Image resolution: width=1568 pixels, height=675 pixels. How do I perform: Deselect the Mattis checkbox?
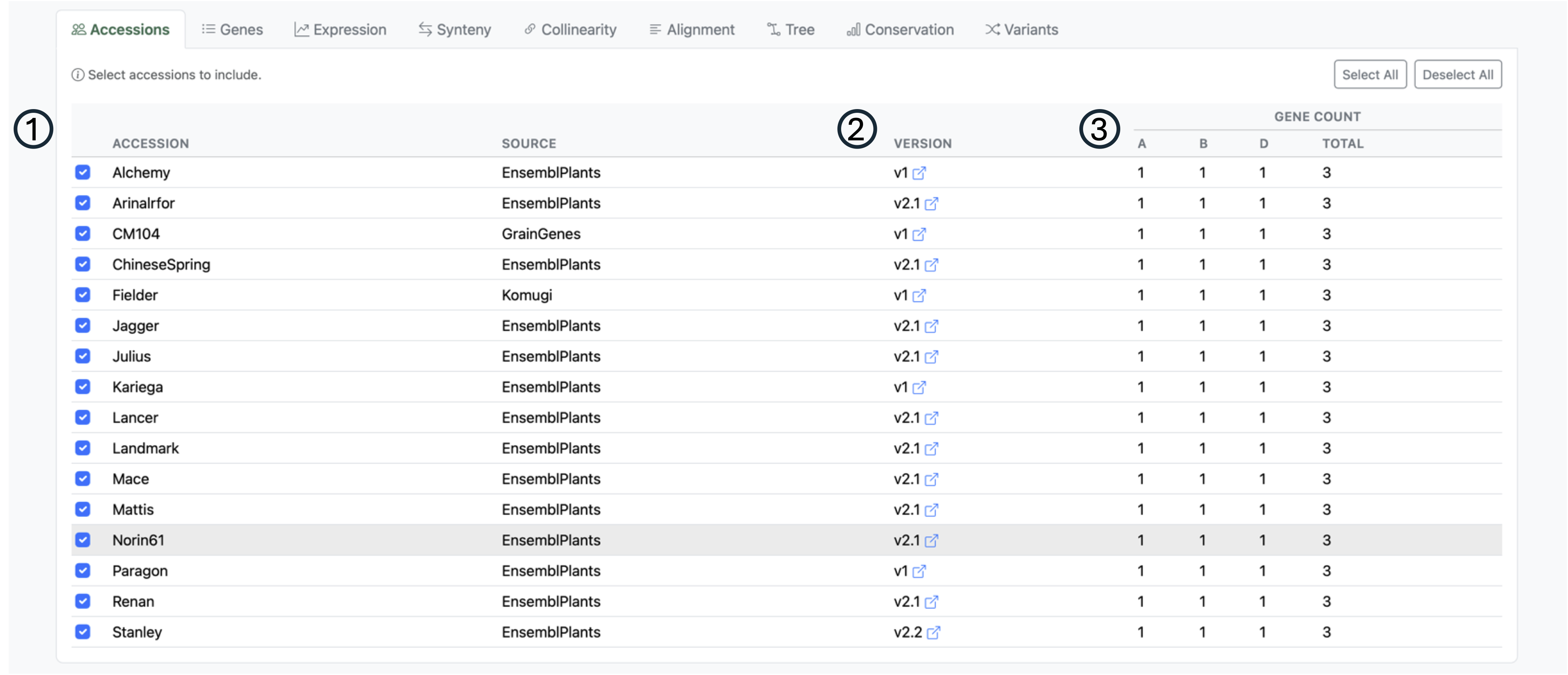tap(83, 509)
